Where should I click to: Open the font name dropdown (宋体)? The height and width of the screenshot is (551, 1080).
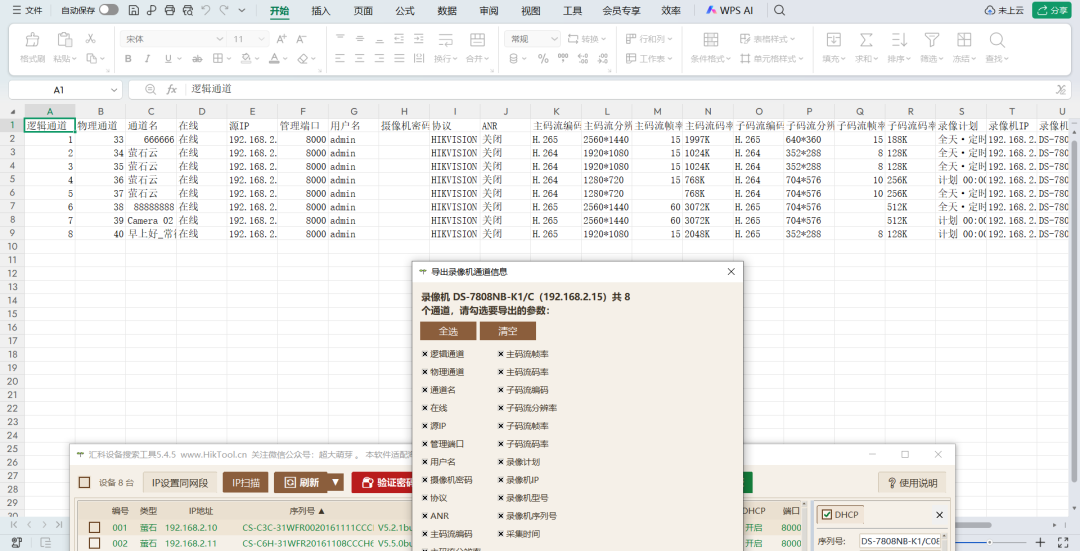220,39
